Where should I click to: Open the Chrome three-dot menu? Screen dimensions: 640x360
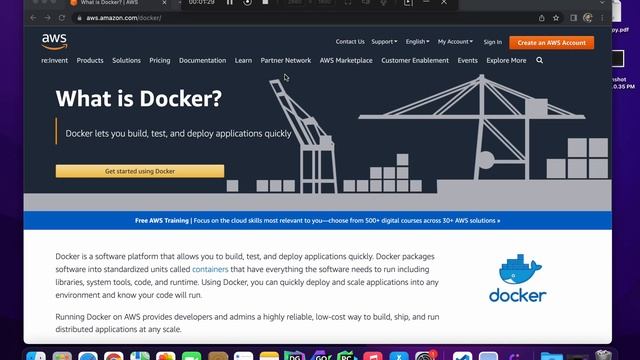(602, 18)
